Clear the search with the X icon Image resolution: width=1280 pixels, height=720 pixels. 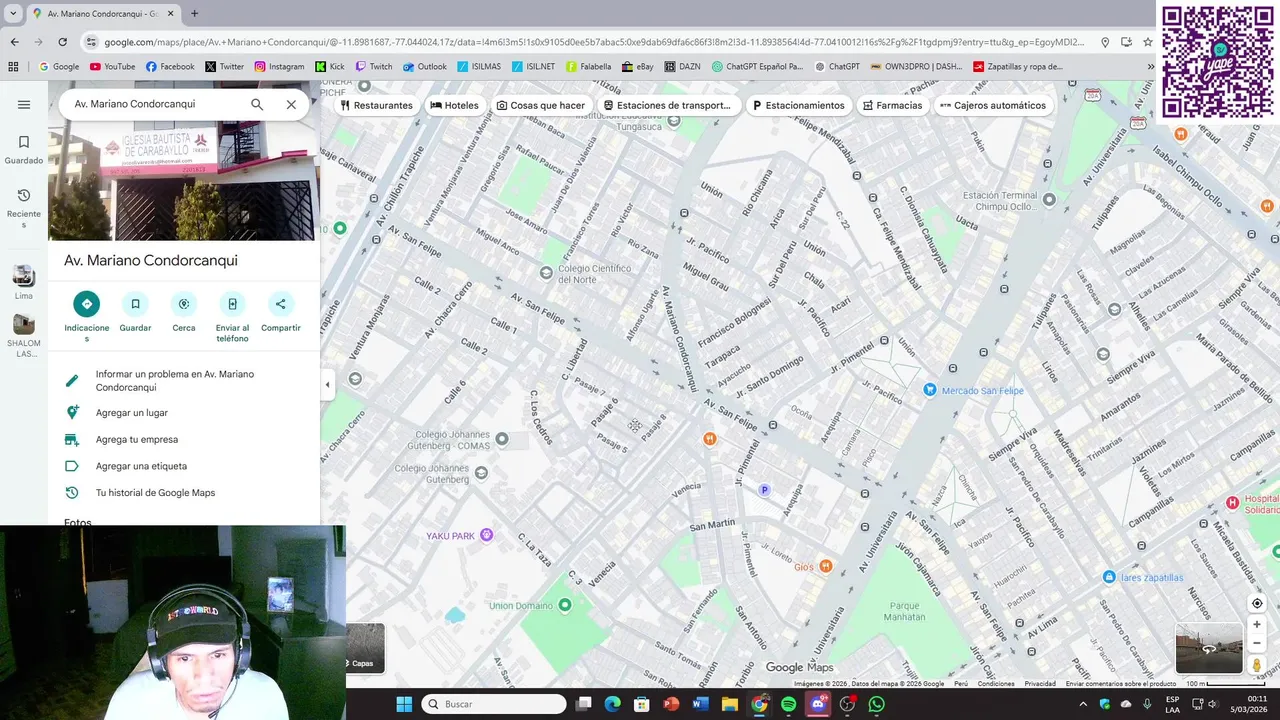click(291, 104)
